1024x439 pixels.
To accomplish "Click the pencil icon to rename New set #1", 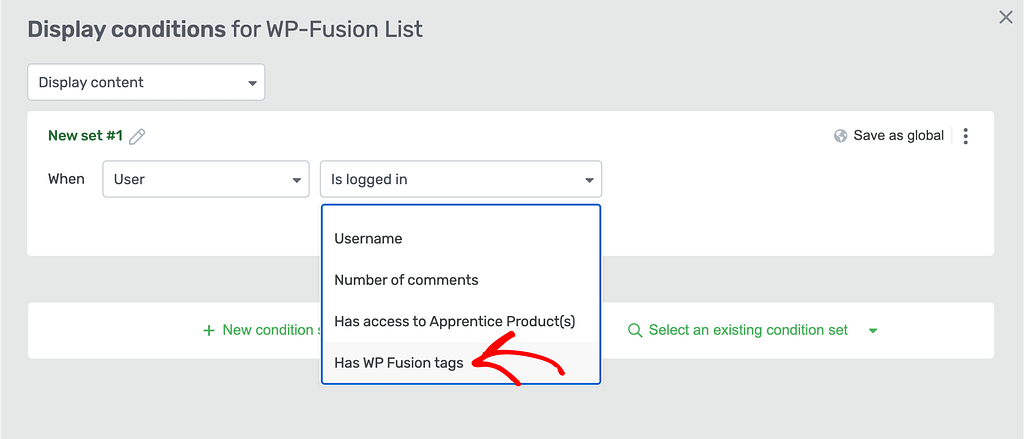I will click(137, 137).
